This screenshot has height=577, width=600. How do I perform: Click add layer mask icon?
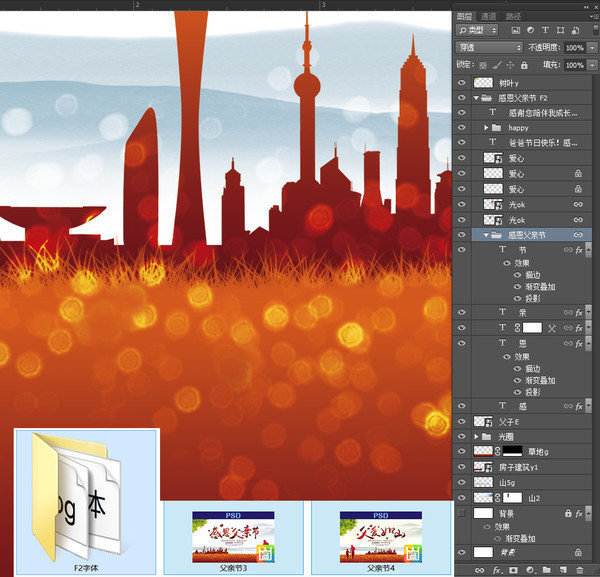tap(513, 570)
